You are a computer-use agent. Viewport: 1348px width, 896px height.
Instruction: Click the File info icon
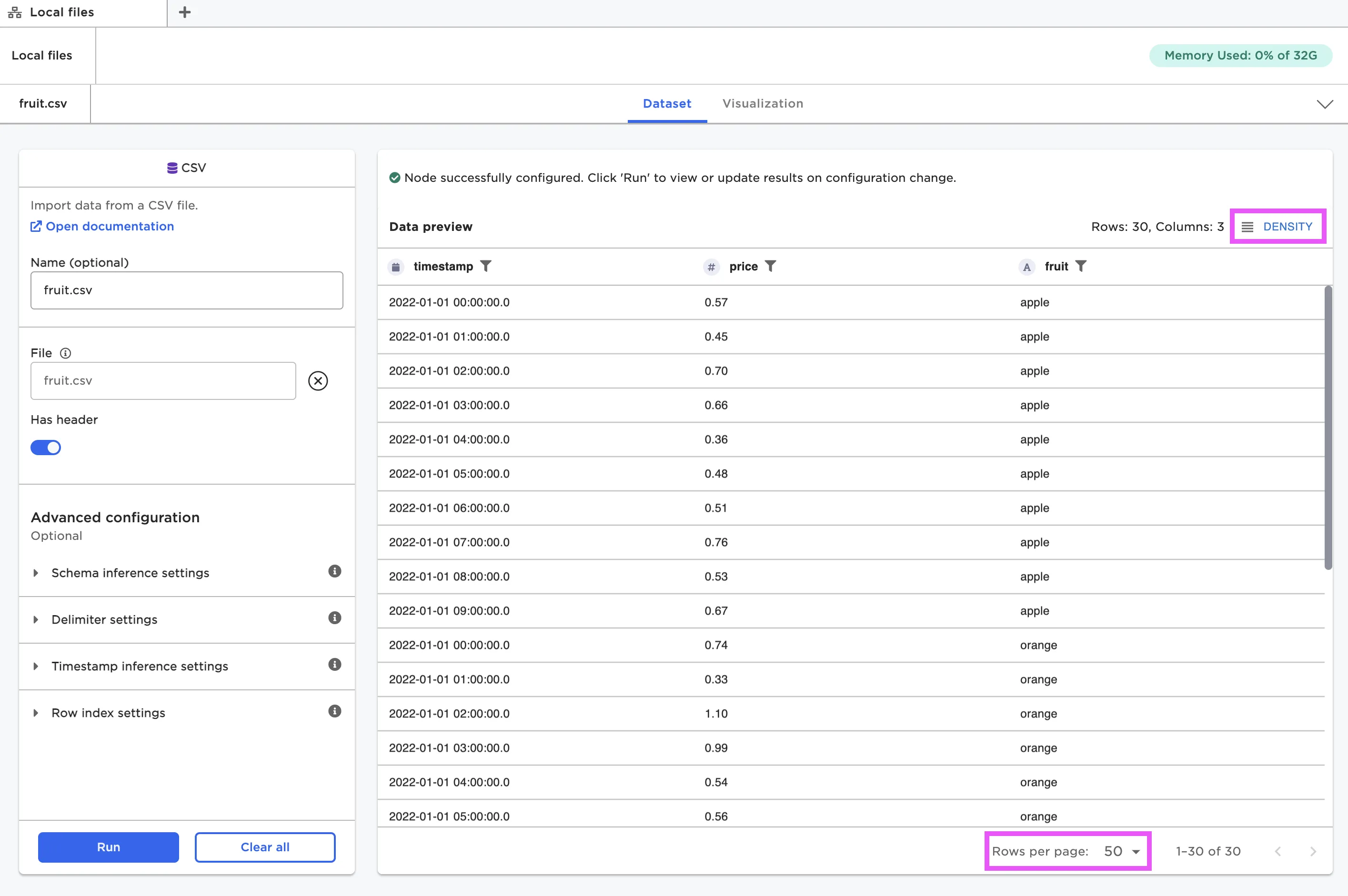click(66, 353)
